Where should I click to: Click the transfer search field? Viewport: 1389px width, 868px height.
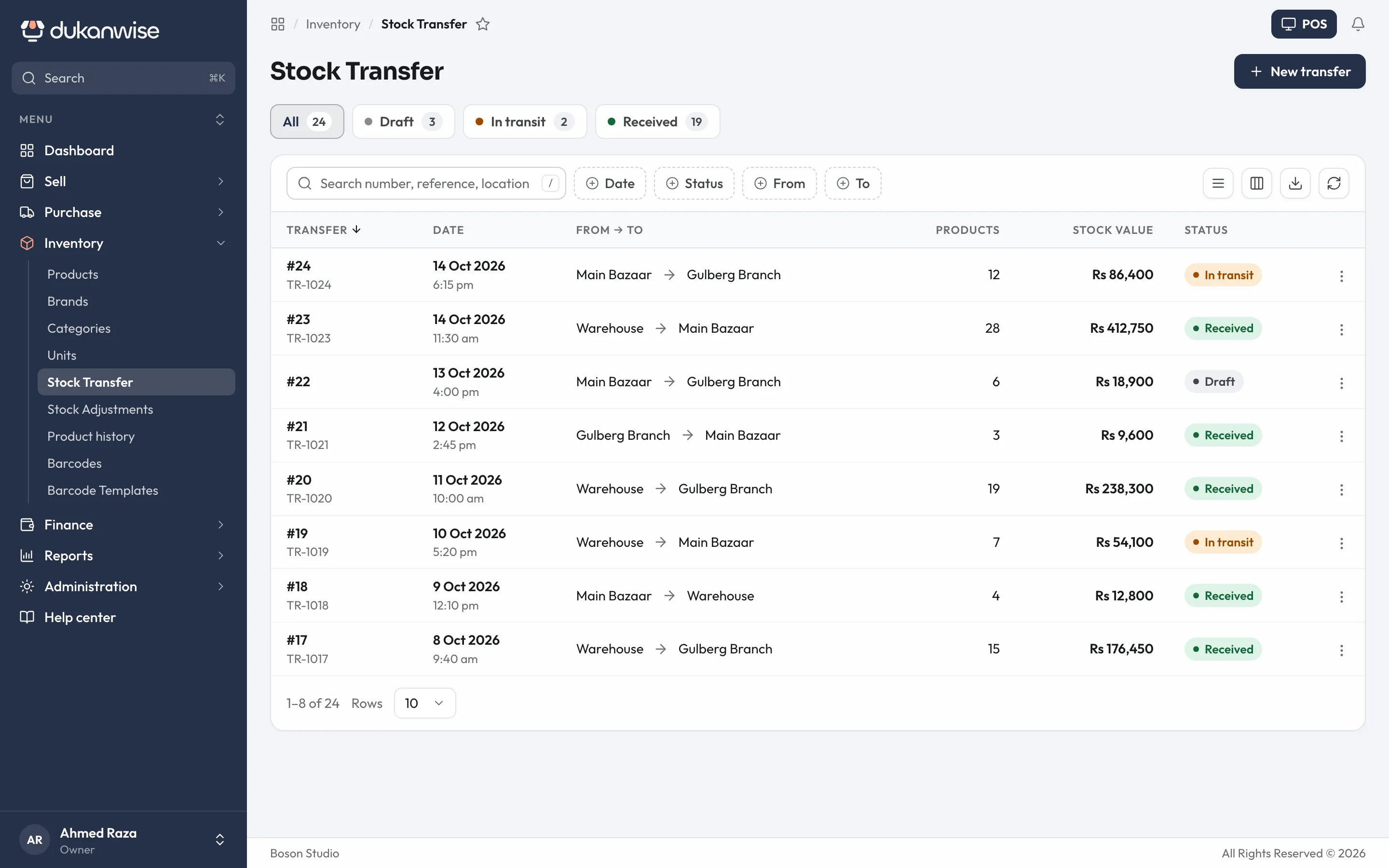pyautogui.click(x=426, y=183)
